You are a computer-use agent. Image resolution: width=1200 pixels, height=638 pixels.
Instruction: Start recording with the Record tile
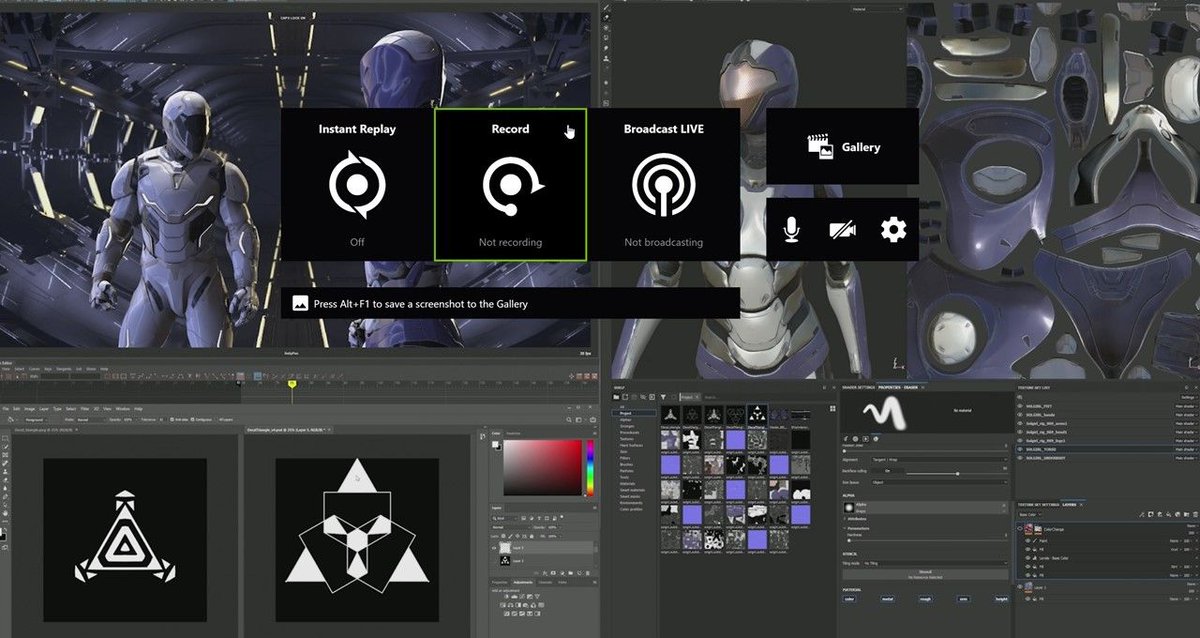510,185
